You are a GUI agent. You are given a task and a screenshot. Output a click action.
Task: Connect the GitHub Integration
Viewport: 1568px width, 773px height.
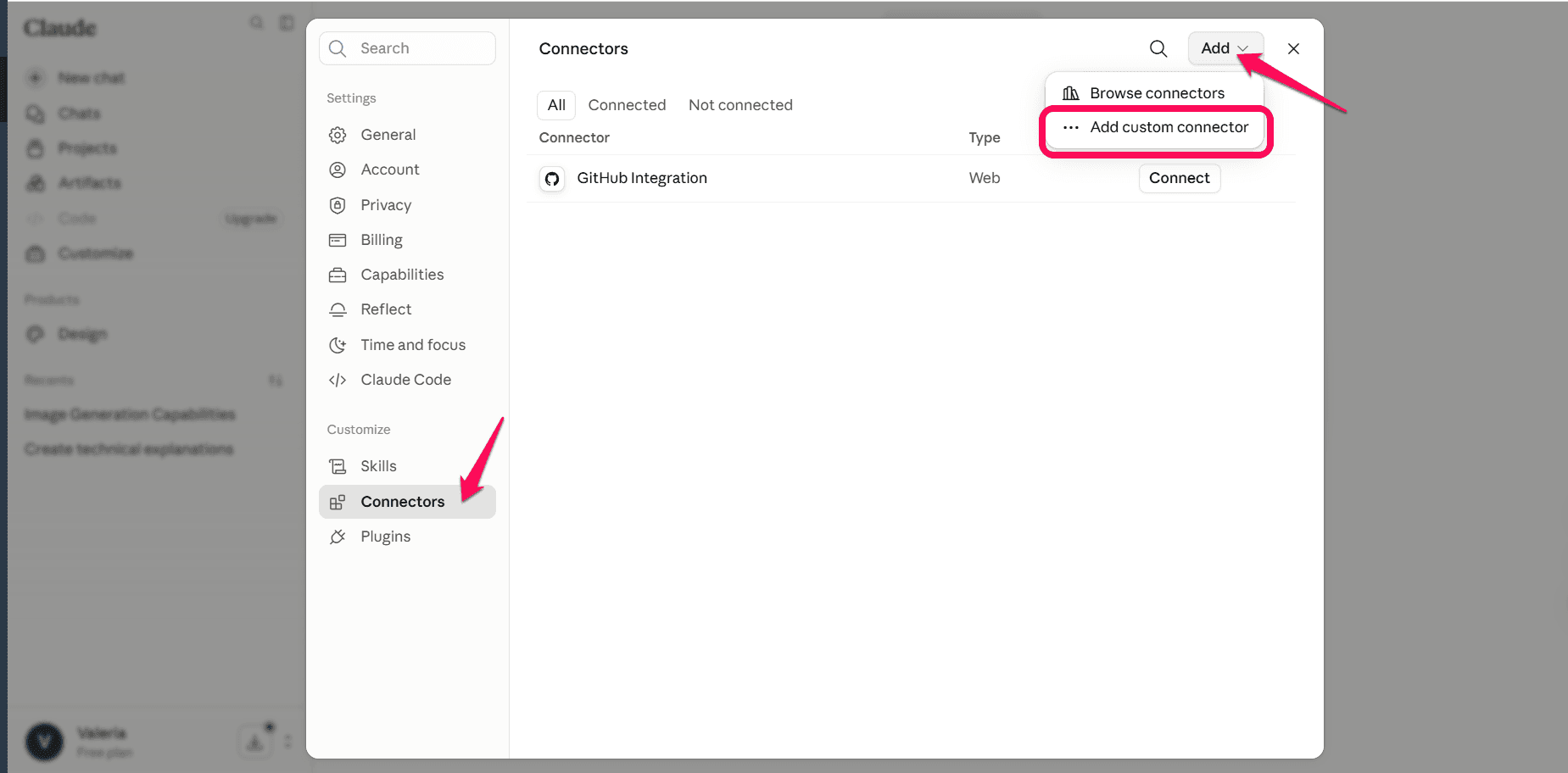1179,178
